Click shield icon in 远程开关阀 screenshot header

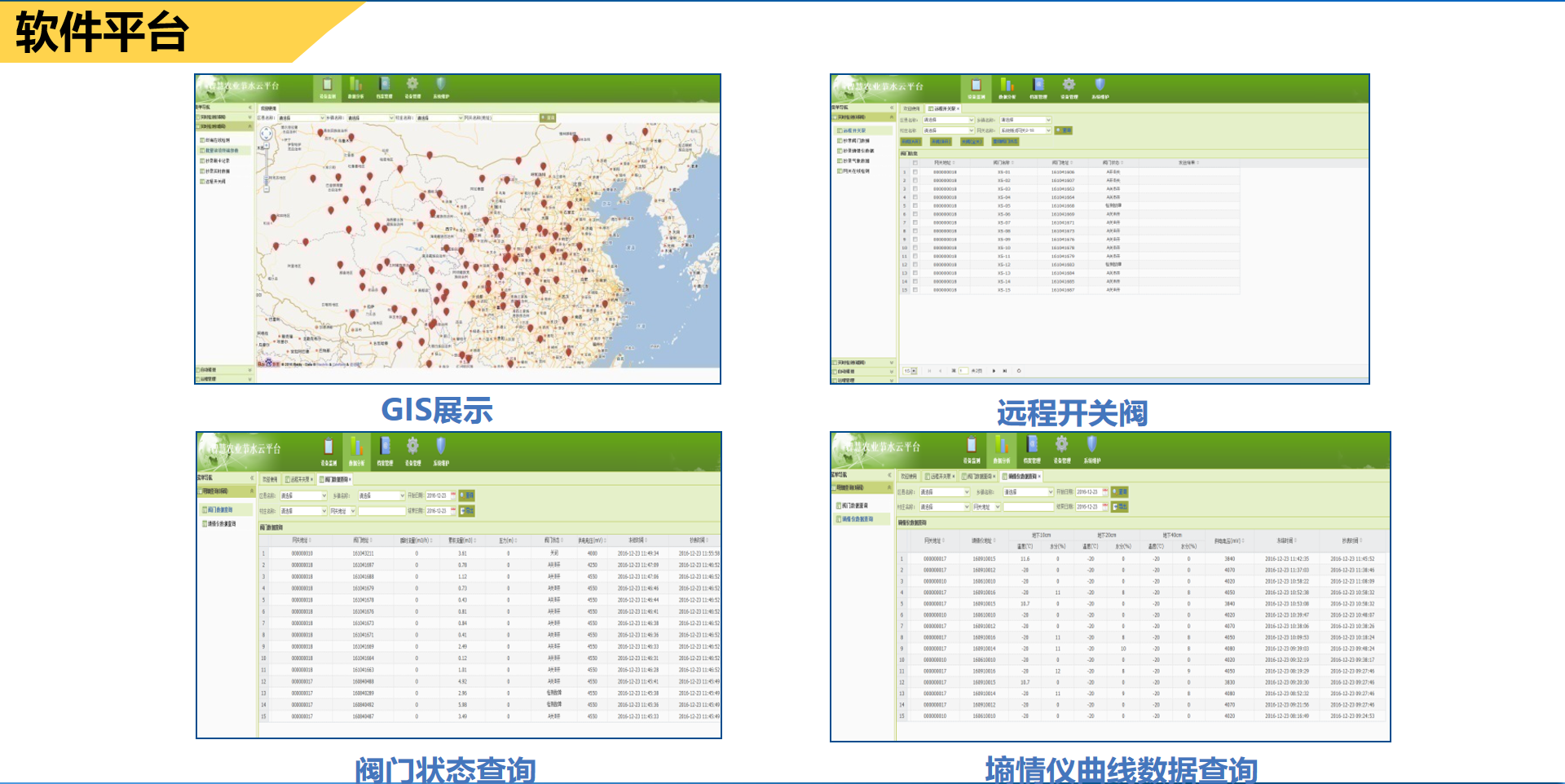click(1100, 86)
